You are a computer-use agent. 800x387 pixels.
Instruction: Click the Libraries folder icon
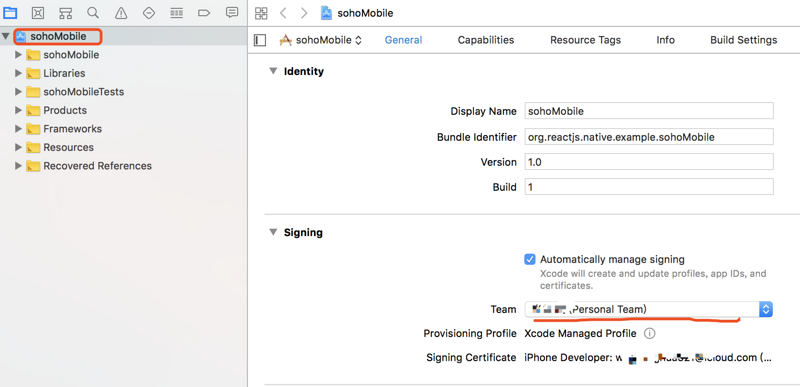pyautogui.click(x=33, y=73)
